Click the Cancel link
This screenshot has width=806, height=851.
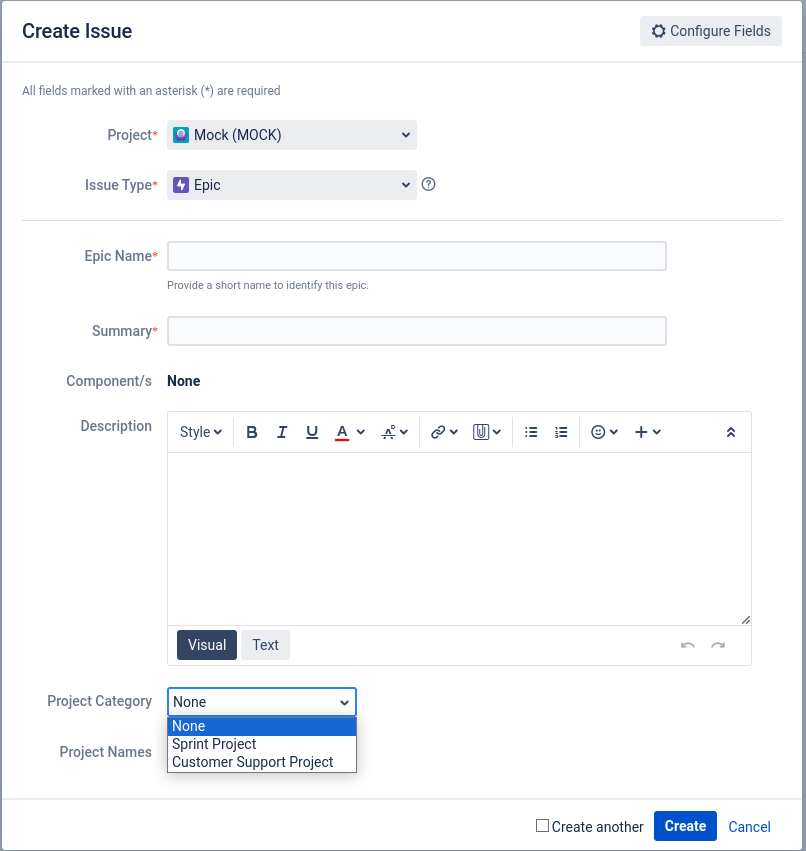point(749,827)
